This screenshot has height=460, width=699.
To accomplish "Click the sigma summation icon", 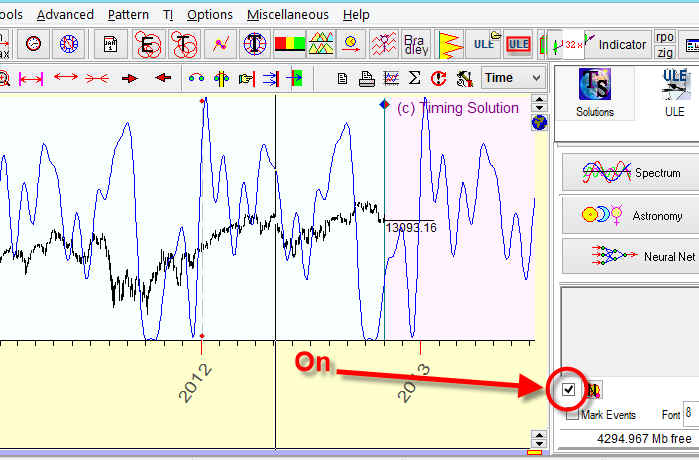I will coord(415,78).
